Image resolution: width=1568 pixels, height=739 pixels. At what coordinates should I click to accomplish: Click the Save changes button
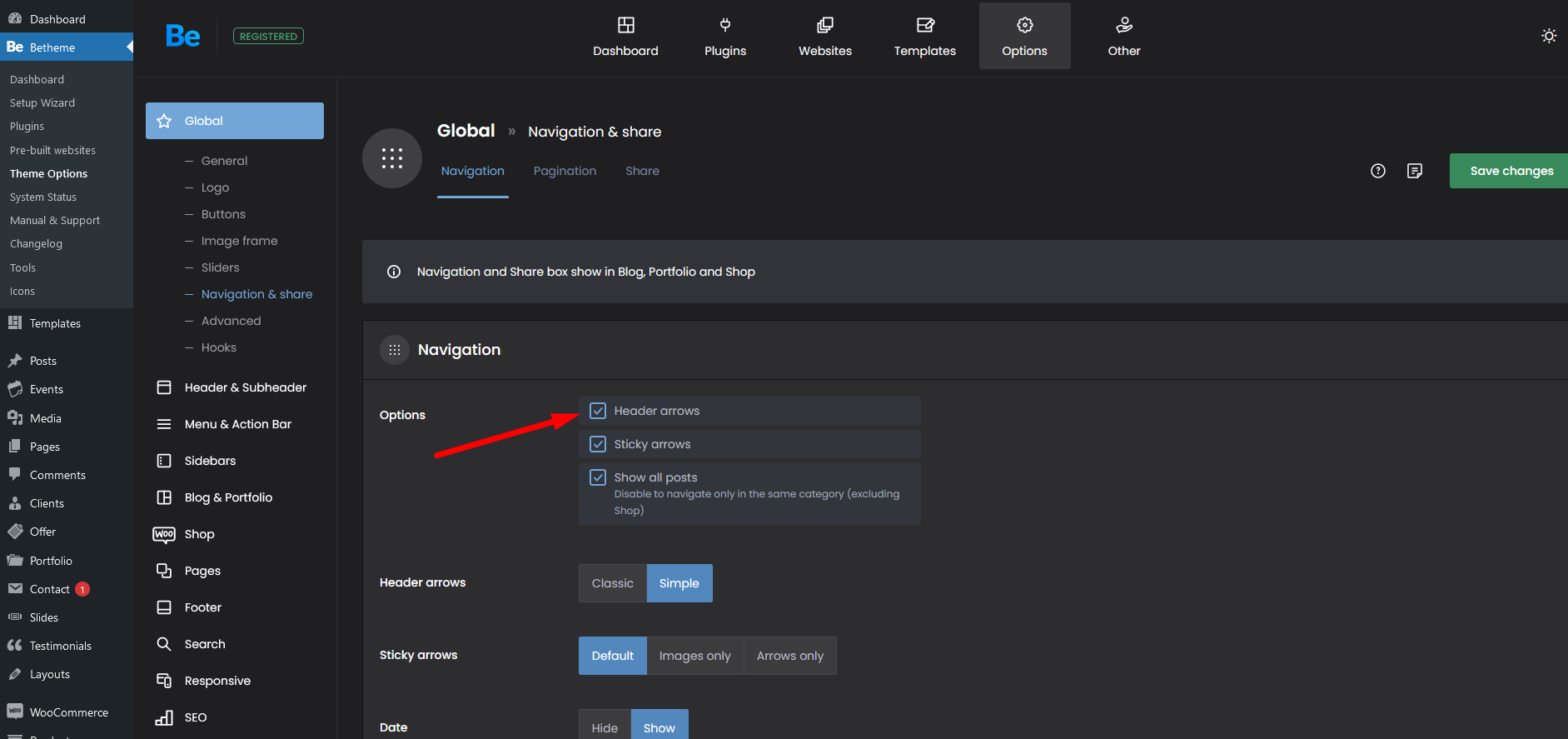(x=1509, y=171)
